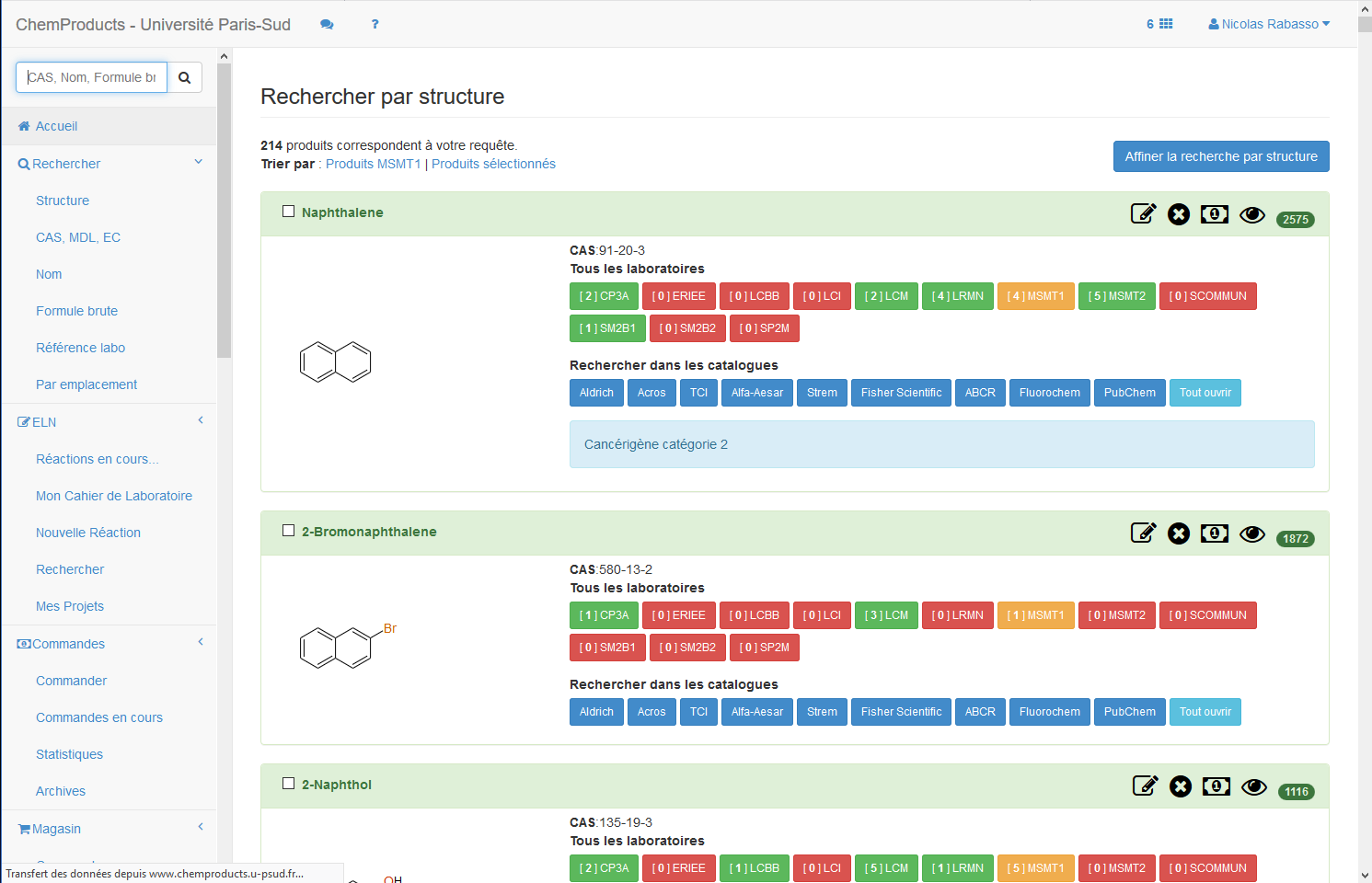Click the orange MSMT1 stock badge for Naphthalene

(x=1035, y=296)
